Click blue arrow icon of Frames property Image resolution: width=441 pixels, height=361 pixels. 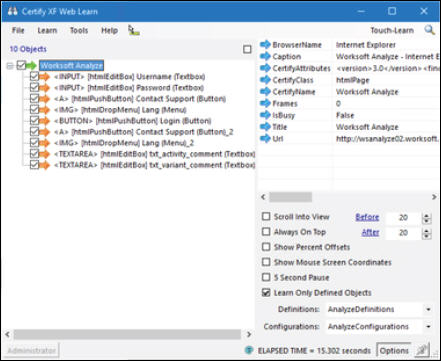(x=265, y=103)
